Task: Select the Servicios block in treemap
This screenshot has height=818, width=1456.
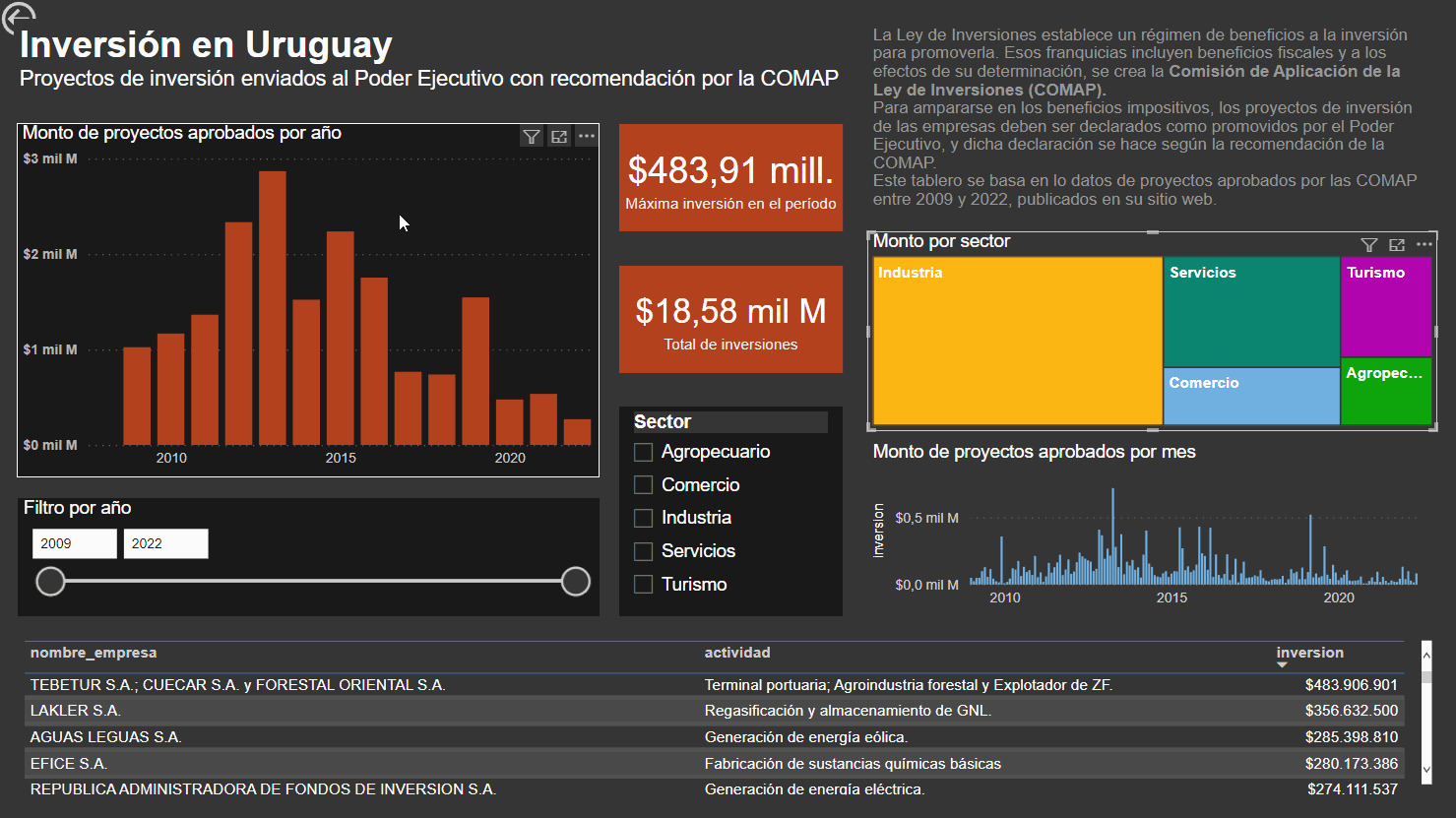Action: tap(1251, 312)
